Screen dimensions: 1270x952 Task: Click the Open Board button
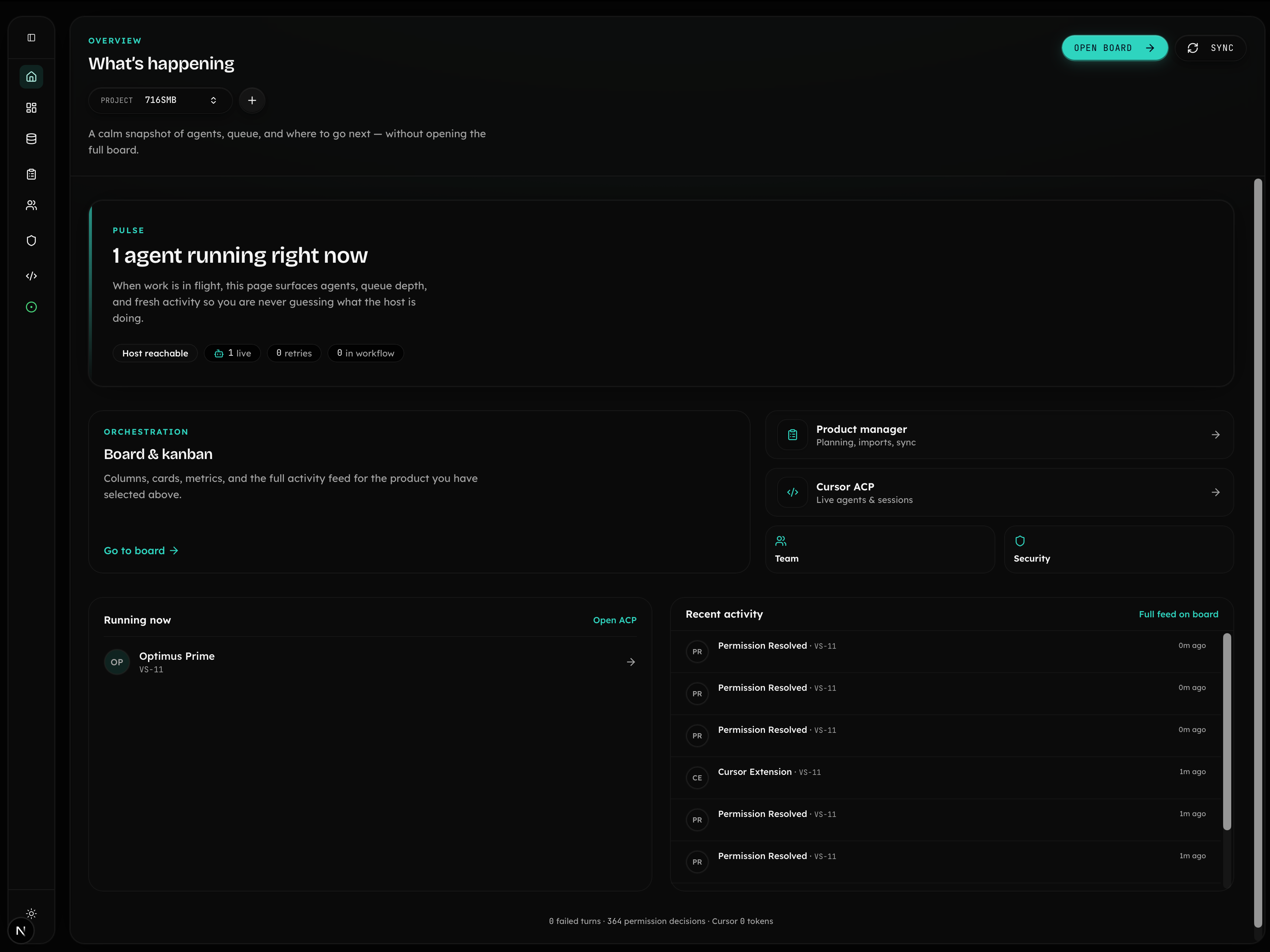click(1115, 48)
